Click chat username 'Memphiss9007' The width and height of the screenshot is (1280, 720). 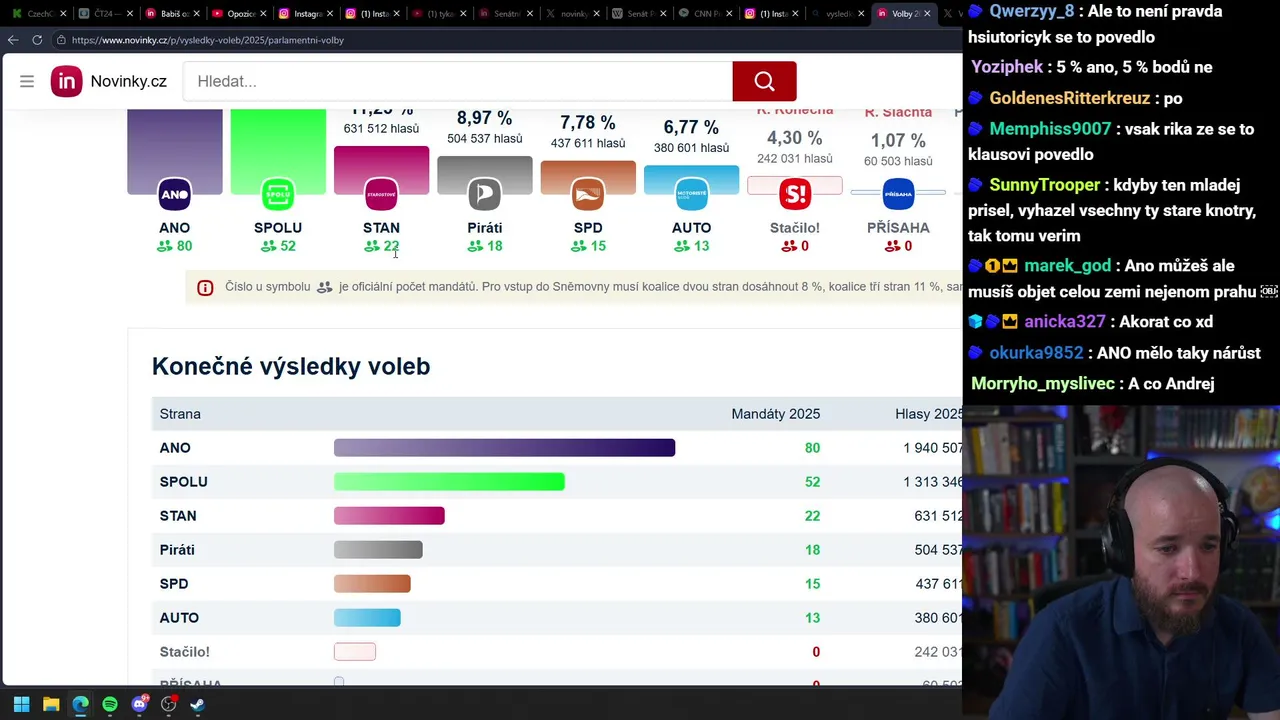click(x=1050, y=129)
